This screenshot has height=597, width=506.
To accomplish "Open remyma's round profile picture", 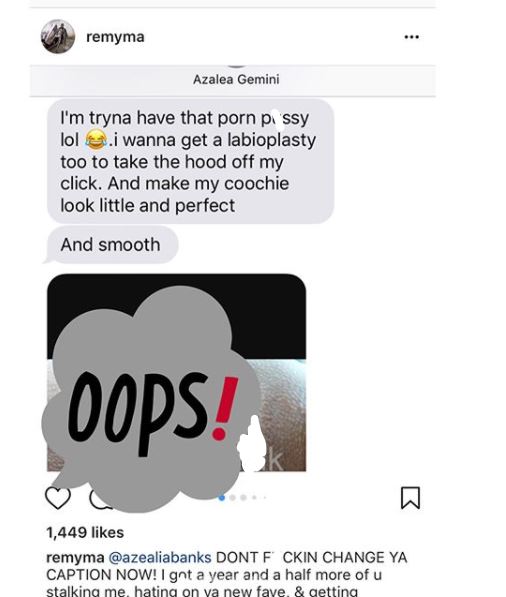I will (x=58, y=37).
